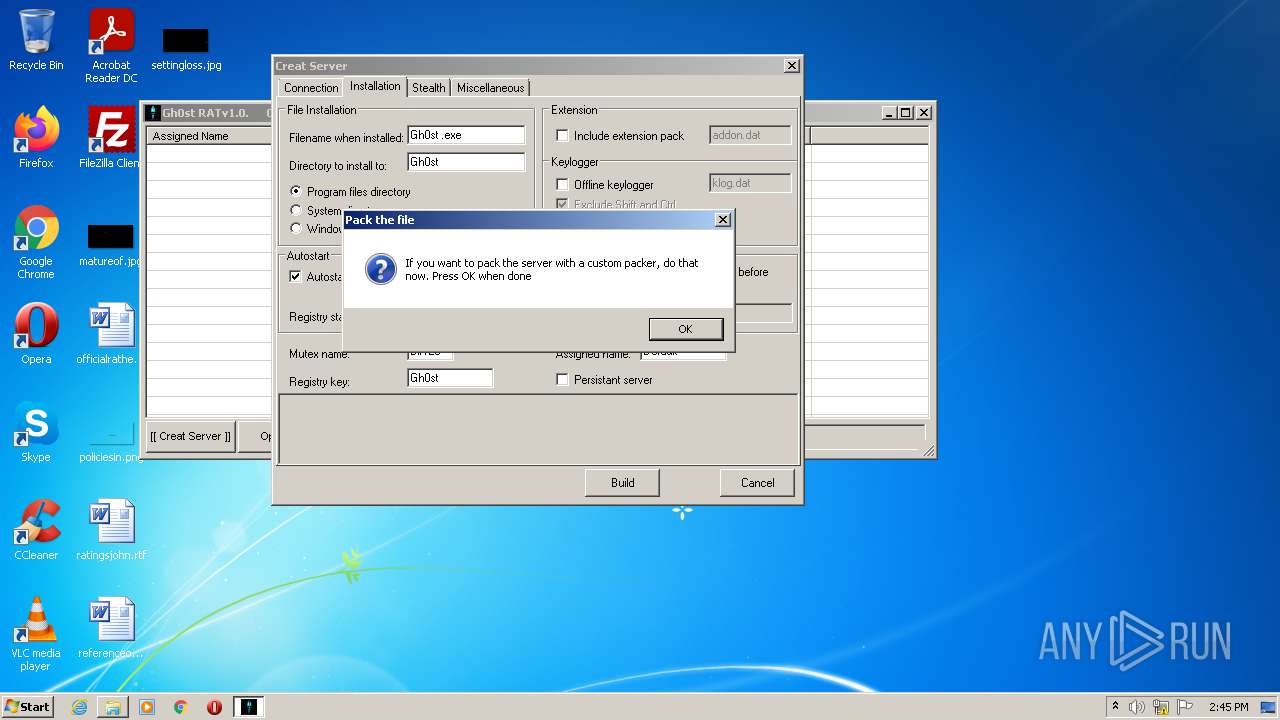This screenshot has width=1280, height=720.
Task: Enable Offline keylogger checkbox
Action: (x=562, y=185)
